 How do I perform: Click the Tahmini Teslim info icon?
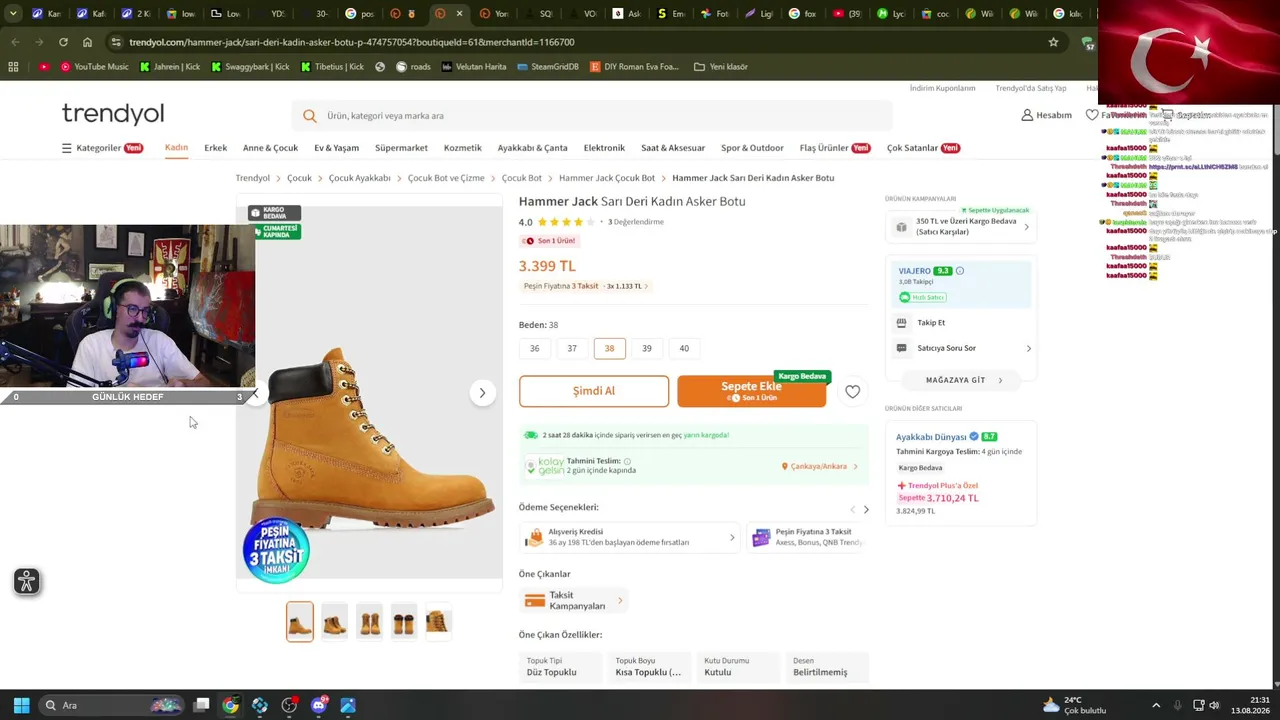coord(627,461)
